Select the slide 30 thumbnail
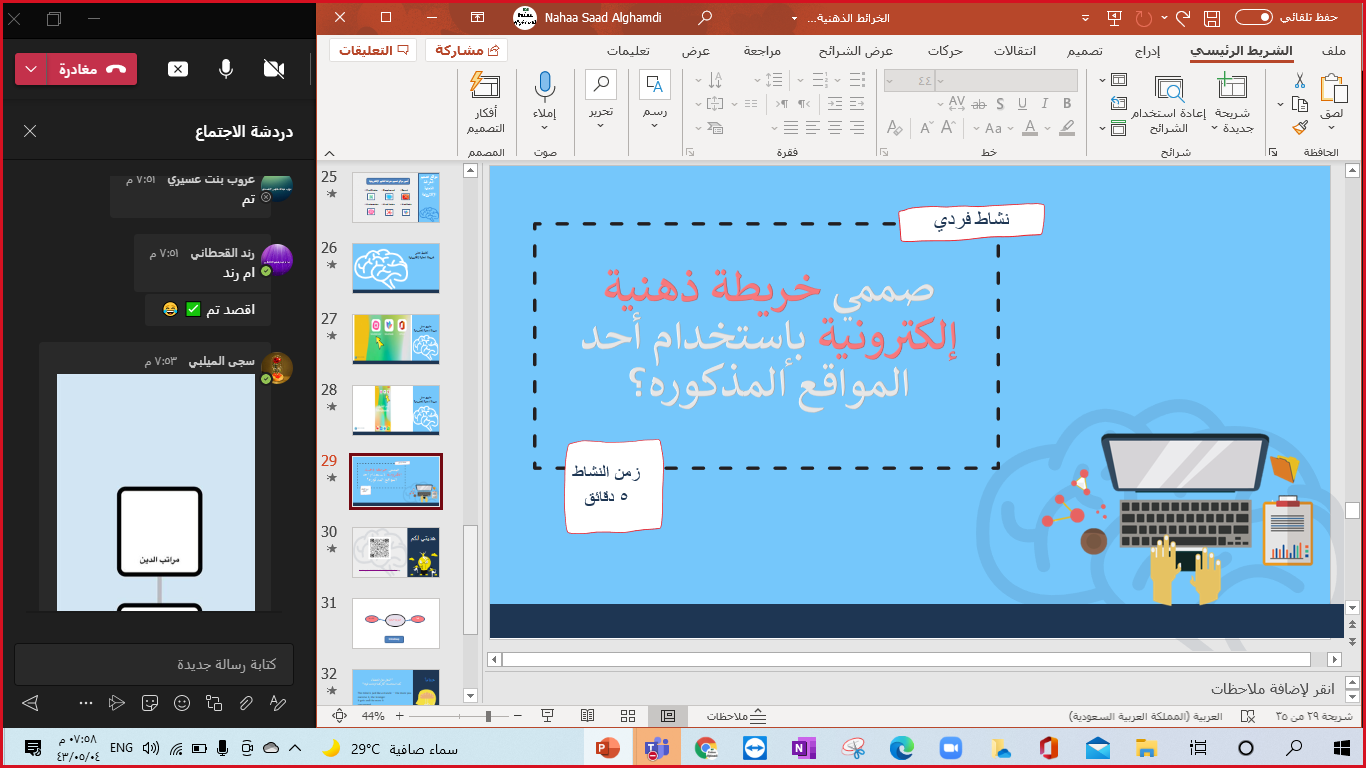The height and width of the screenshot is (768, 1366). (x=396, y=552)
